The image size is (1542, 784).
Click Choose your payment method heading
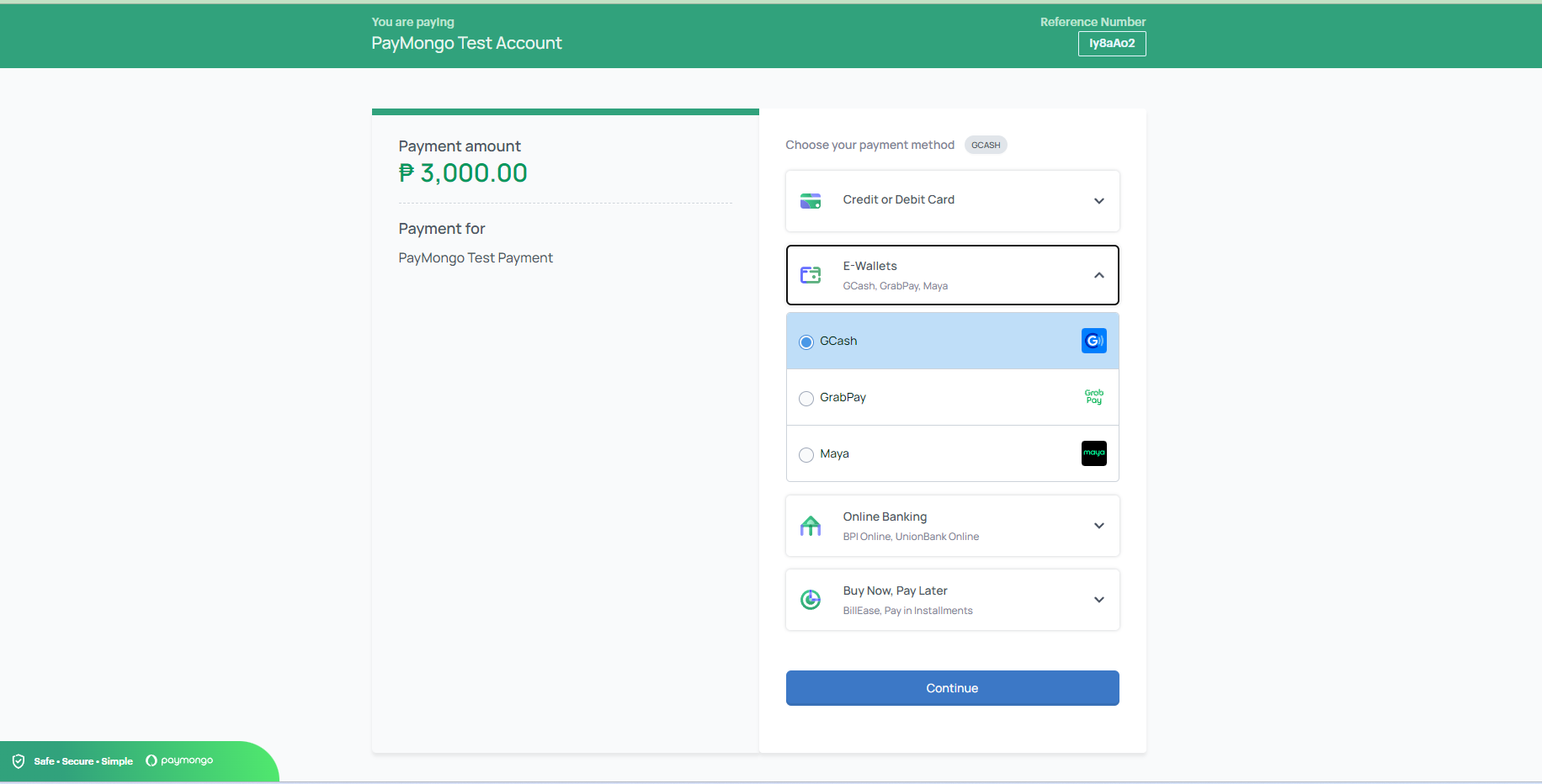[869, 145]
